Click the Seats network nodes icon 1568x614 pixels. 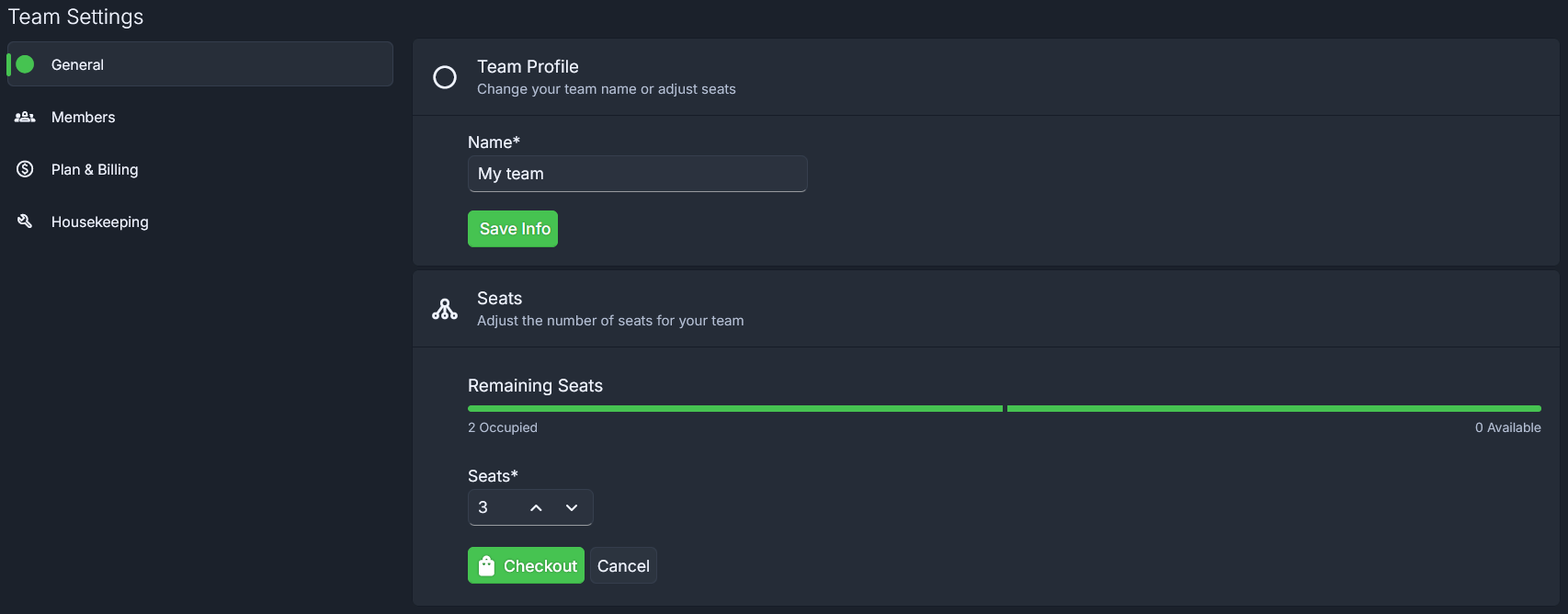pos(445,309)
